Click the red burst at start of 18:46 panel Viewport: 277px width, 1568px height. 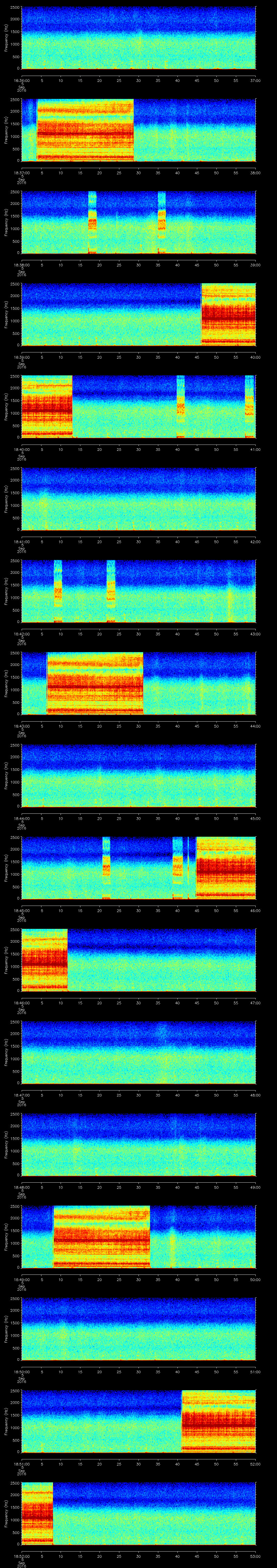pyautogui.click(x=44, y=959)
